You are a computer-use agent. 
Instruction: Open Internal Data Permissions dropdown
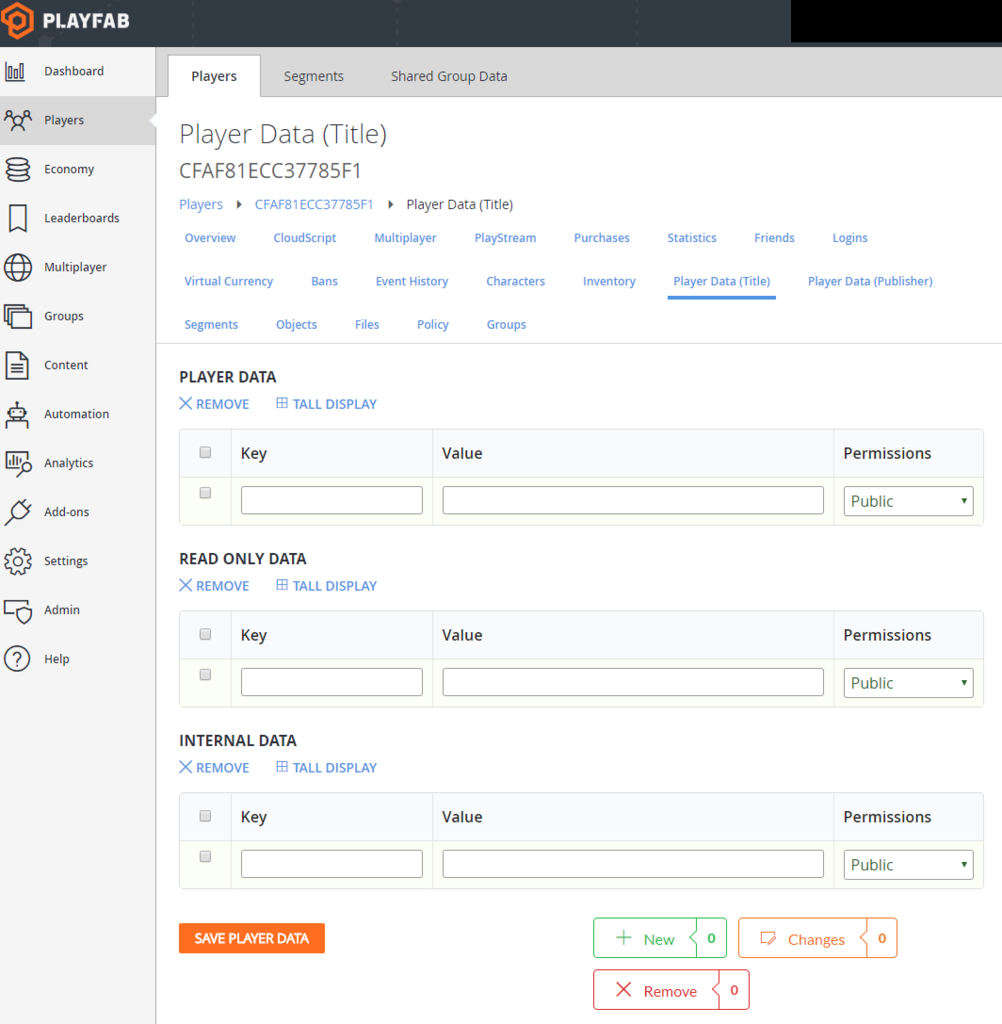click(907, 864)
